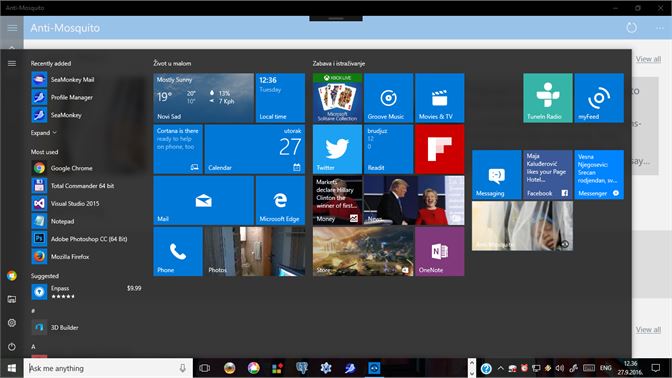Open the volume control in system tray
The height and width of the screenshot is (378, 672).
coord(560,368)
